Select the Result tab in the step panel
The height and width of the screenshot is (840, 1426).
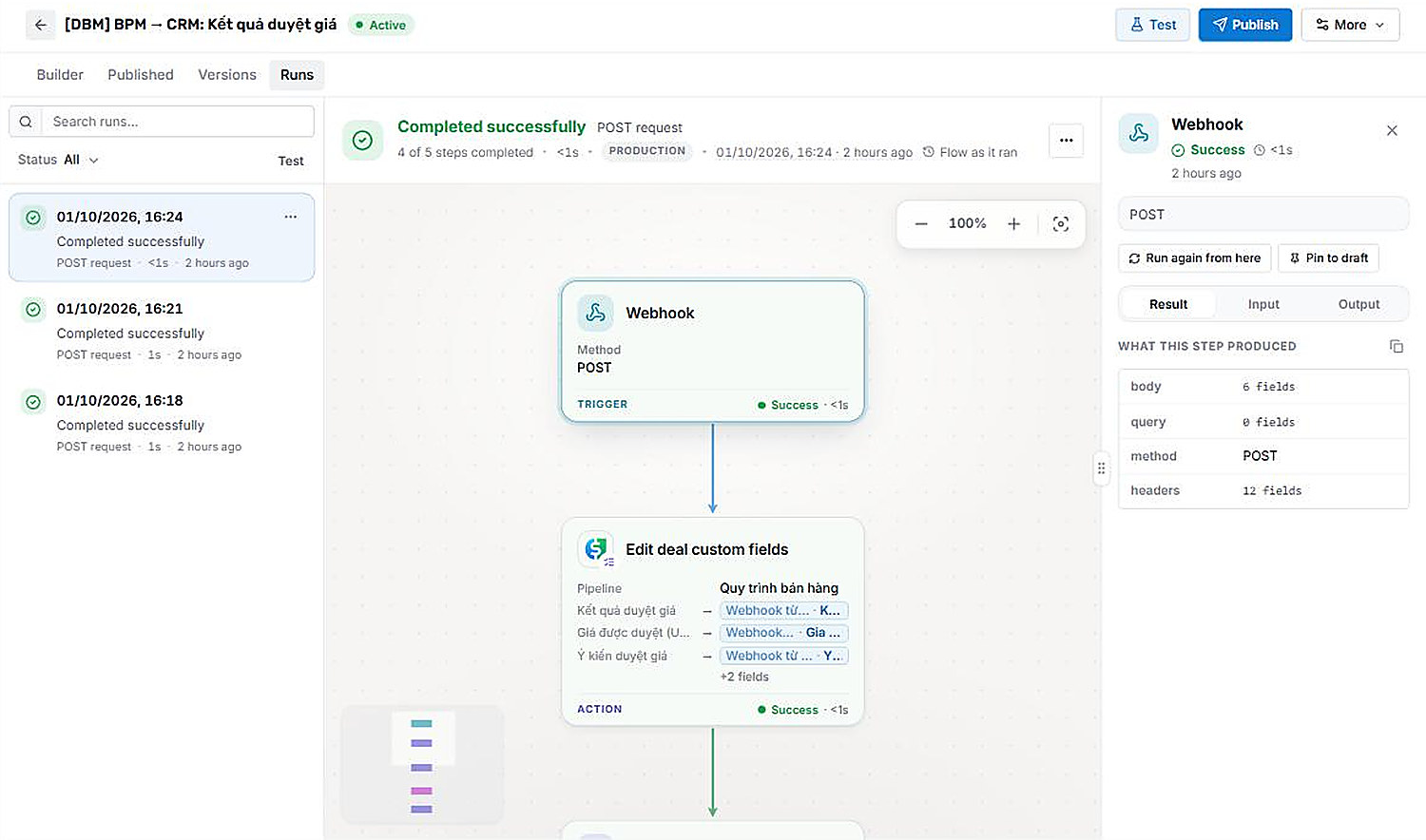(x=1168, y=304)
